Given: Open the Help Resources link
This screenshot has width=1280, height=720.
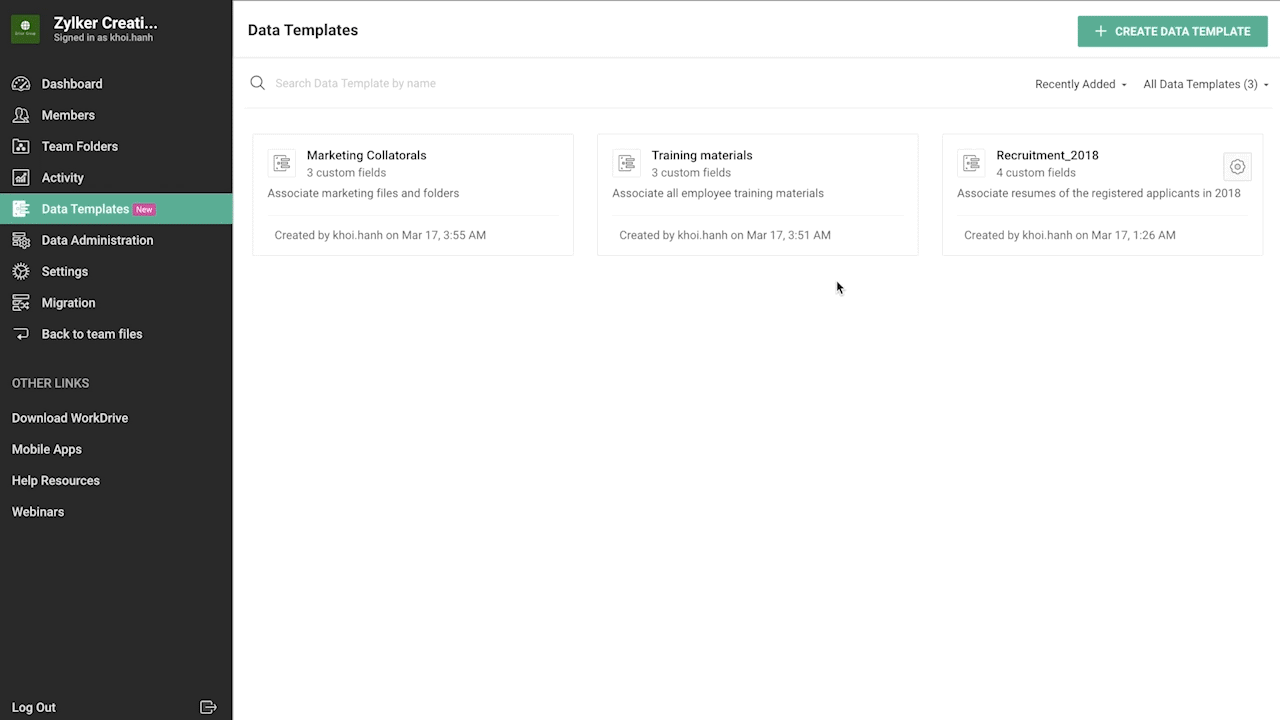Looking at the screenshot, I should pos(56,480).
